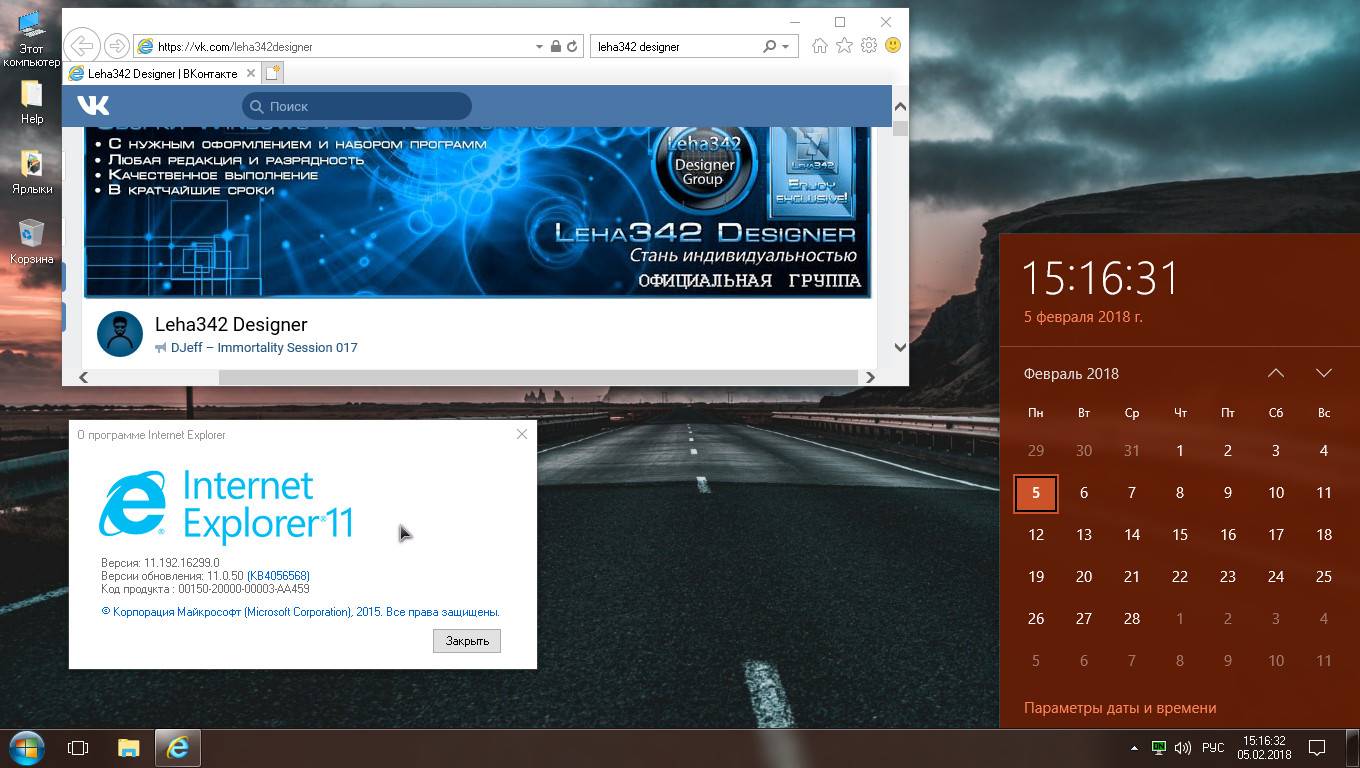Click the site icon in IE address bar
Screen dimensions: 1360x768
(x=146, y=46)
